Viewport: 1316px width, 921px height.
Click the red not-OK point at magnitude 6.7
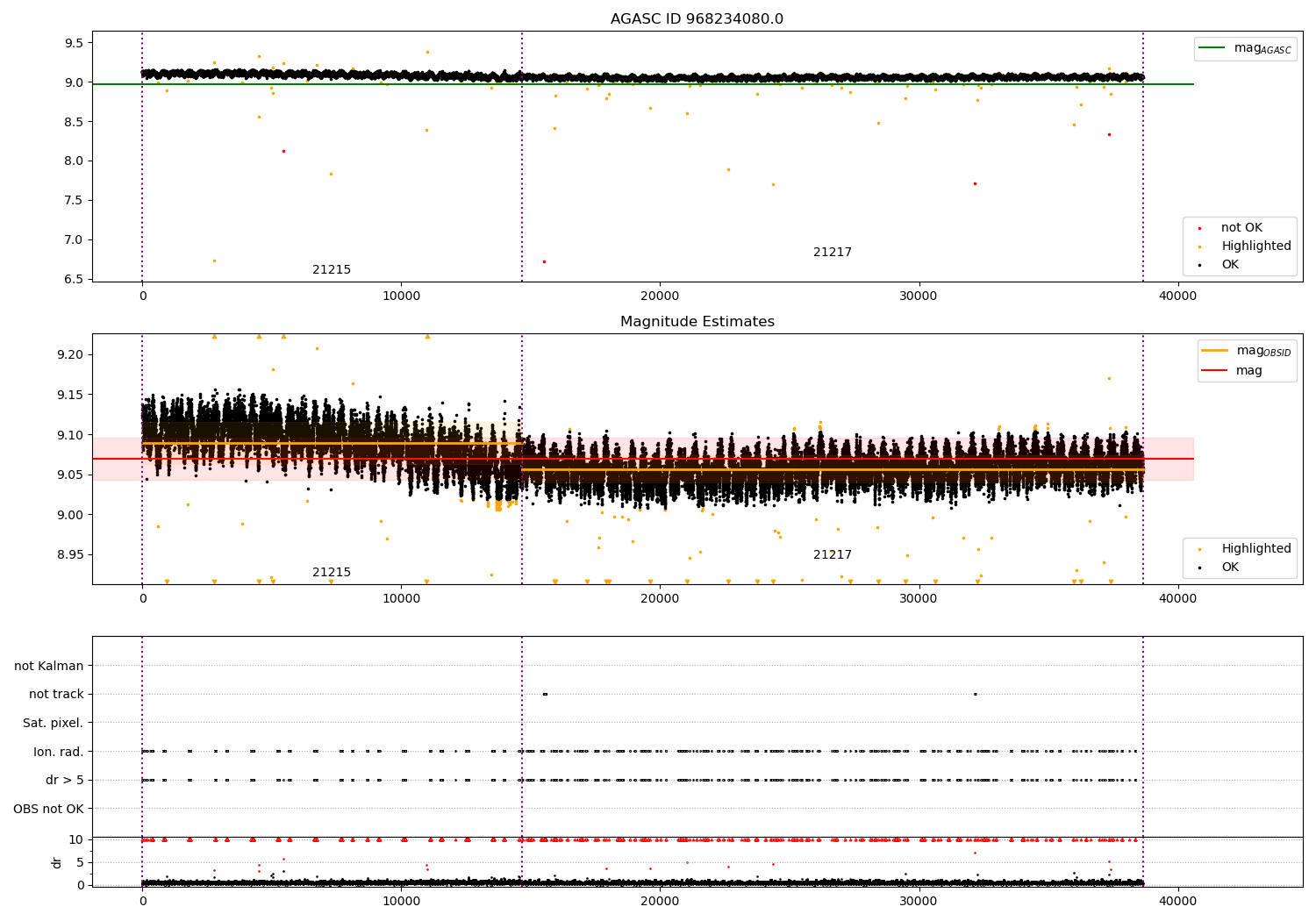tap(544, 261)
